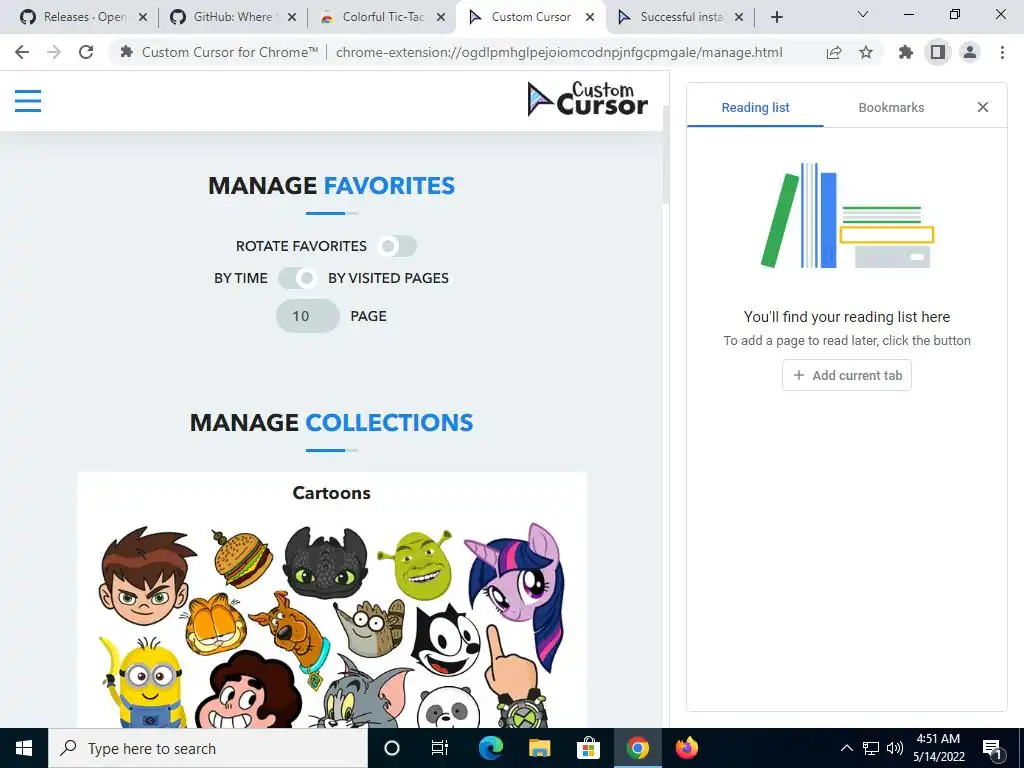Open the notification center icon
The width and height of the screenshot is (1024, 768).
click(x=992, y=748)
